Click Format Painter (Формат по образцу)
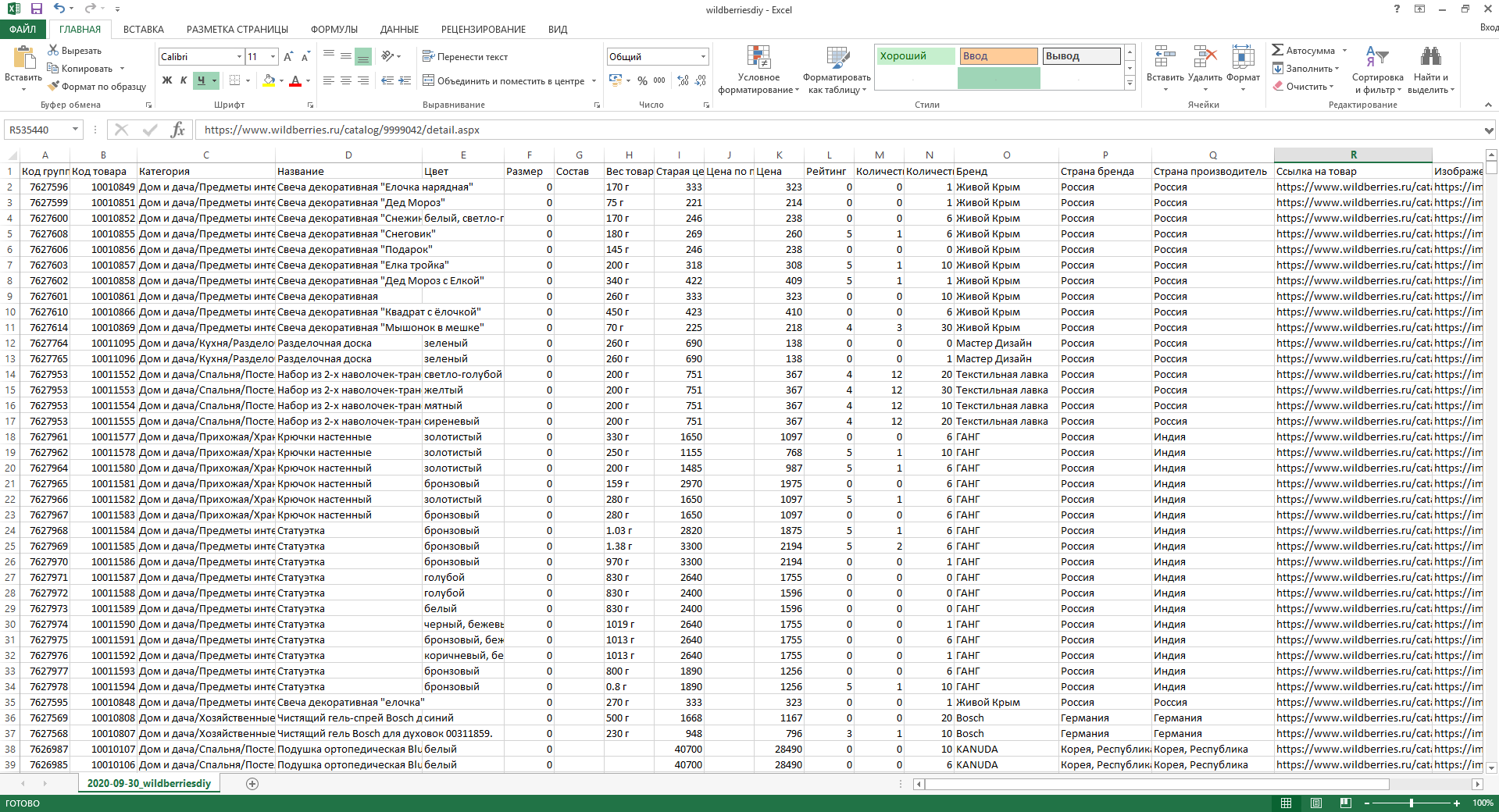Screen dimensions: 1499x812 click(97, 86)
